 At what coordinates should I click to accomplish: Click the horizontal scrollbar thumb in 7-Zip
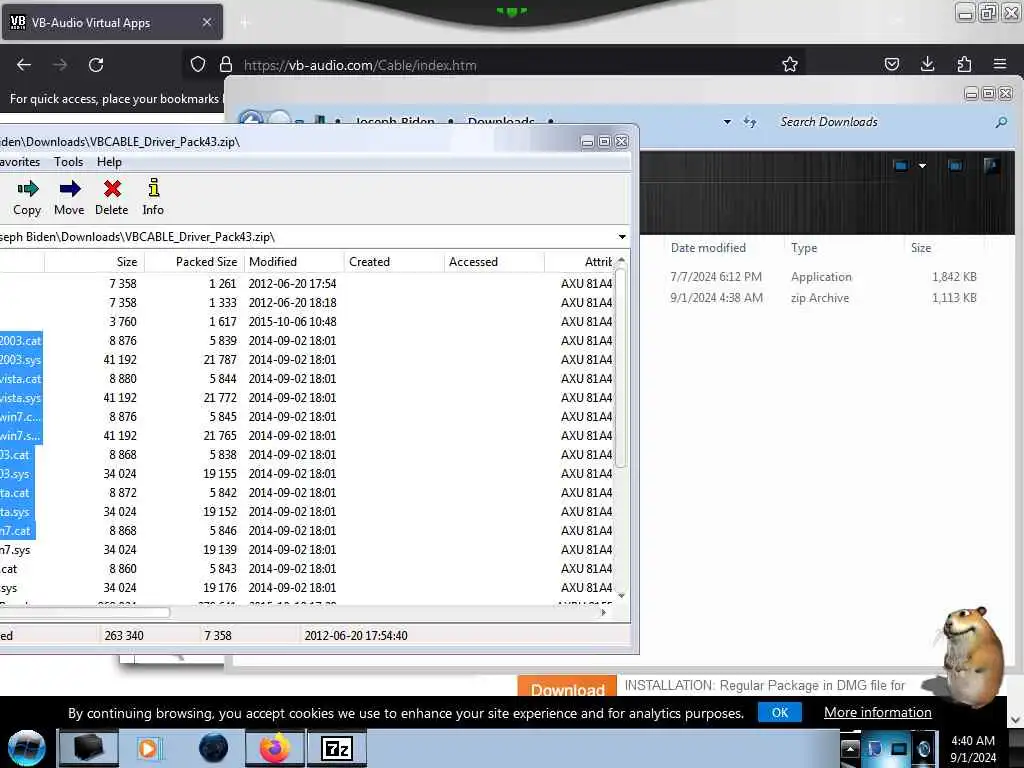click(85, 613)
